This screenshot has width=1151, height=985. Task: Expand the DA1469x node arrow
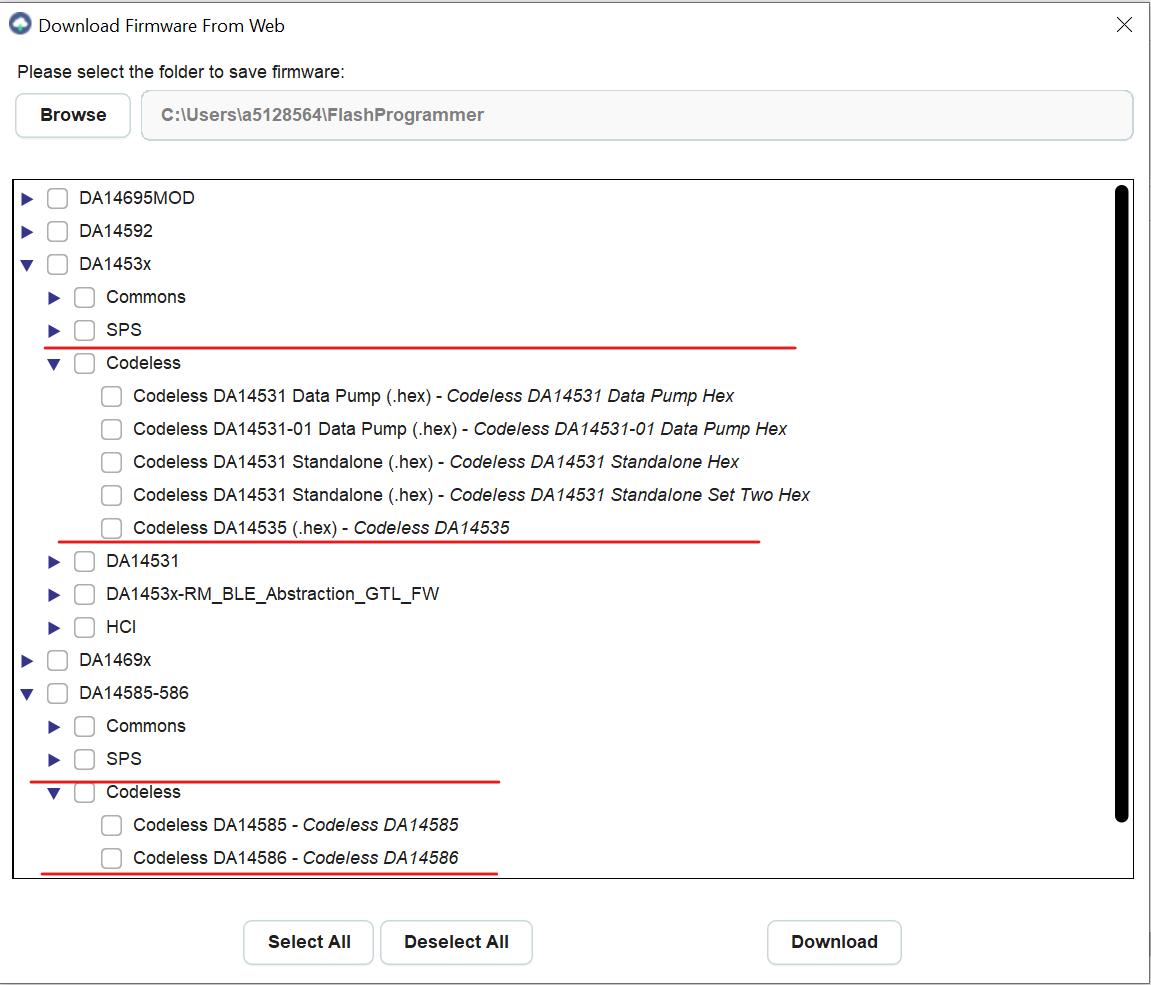pyautogui.click(x=27, y=661)
